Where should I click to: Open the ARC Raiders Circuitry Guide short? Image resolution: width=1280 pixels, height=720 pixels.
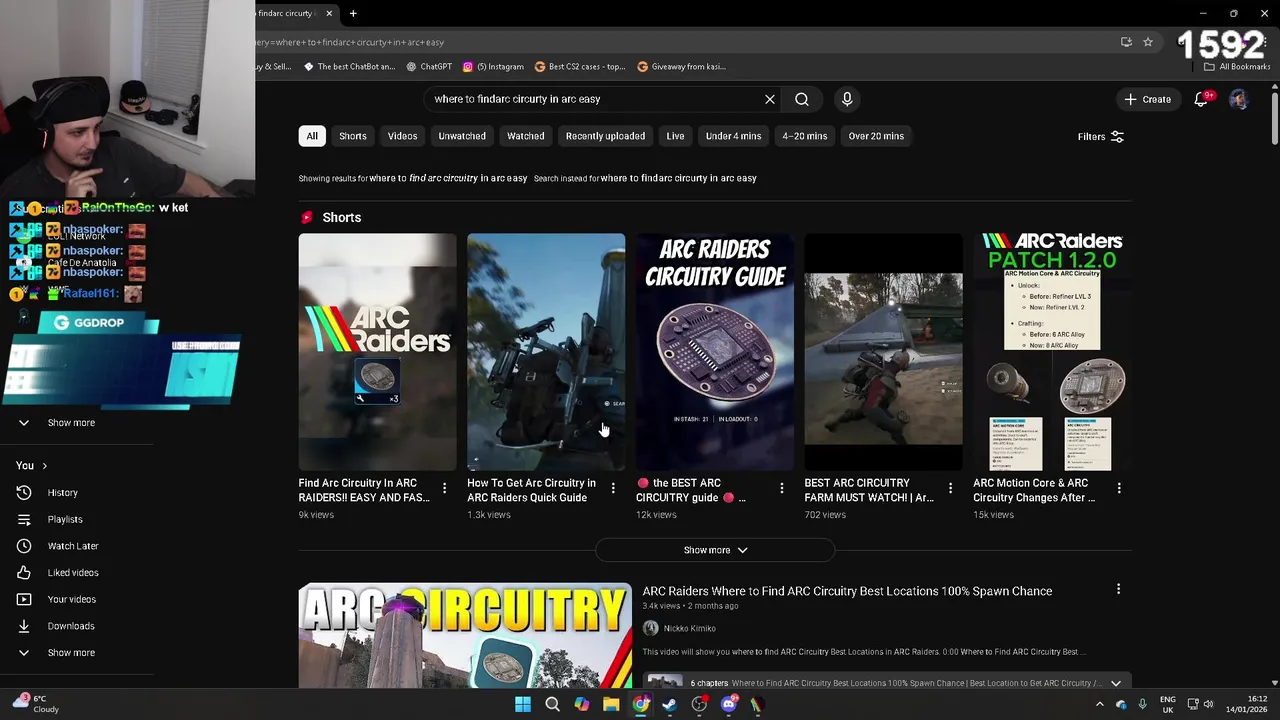point(714,351)
